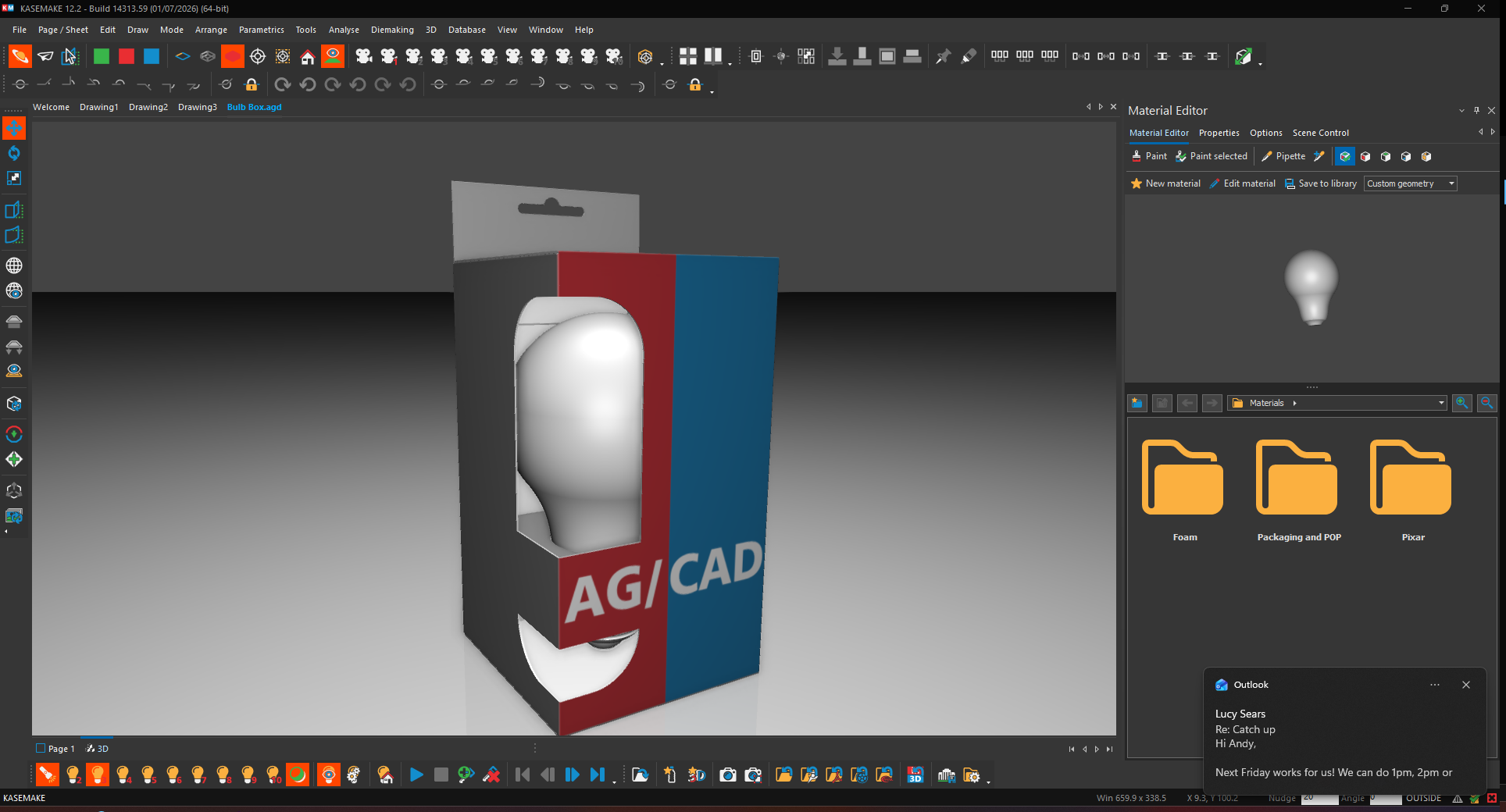Click the New material button
1506x812 pixels.
click(x=1165, y=183)
